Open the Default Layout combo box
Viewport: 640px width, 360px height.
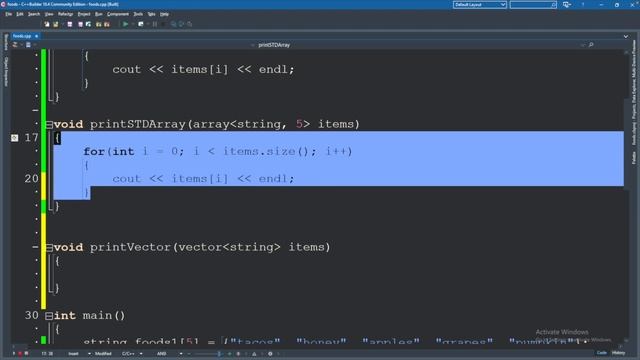point(480,5)
